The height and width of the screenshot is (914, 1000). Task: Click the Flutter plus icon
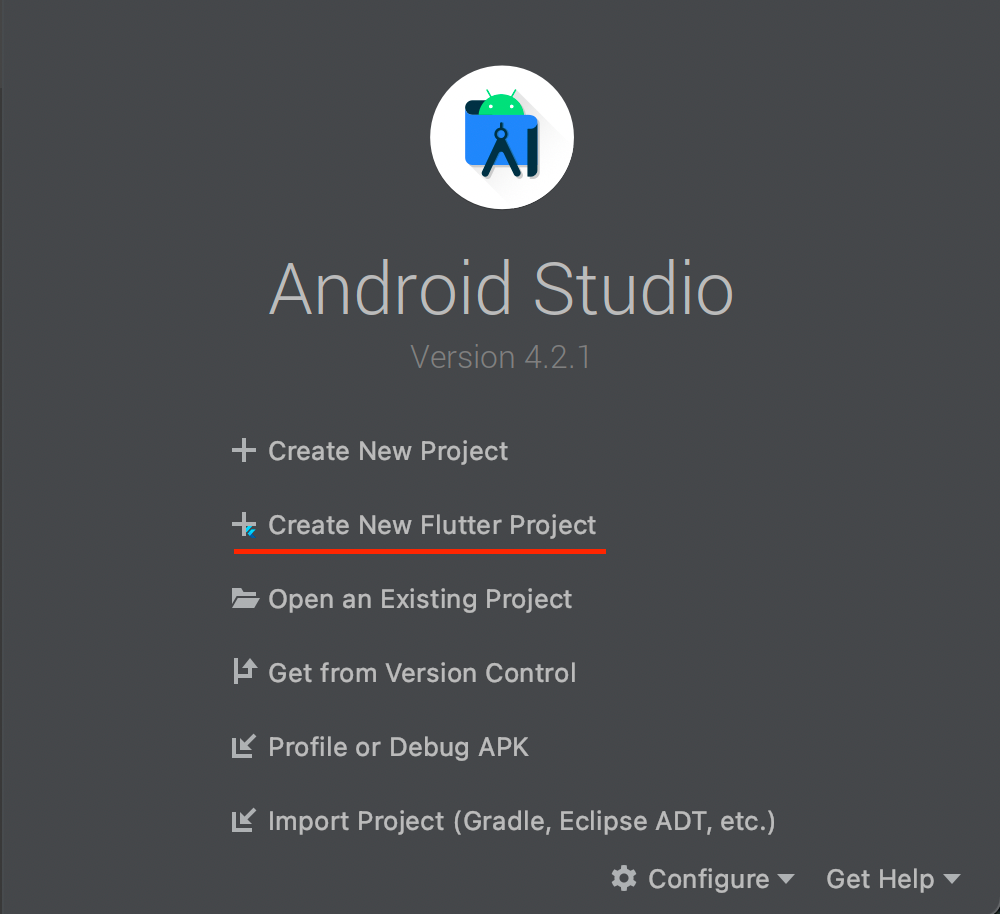point(244,525)
